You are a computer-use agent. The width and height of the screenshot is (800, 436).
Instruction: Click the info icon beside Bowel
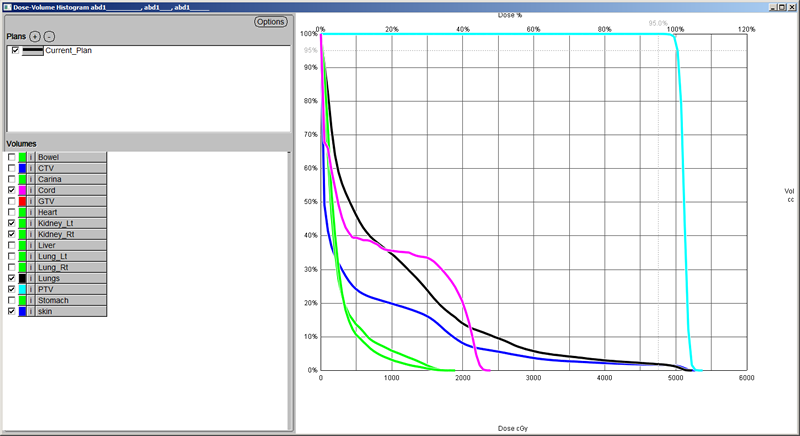(x=31, y=157)
